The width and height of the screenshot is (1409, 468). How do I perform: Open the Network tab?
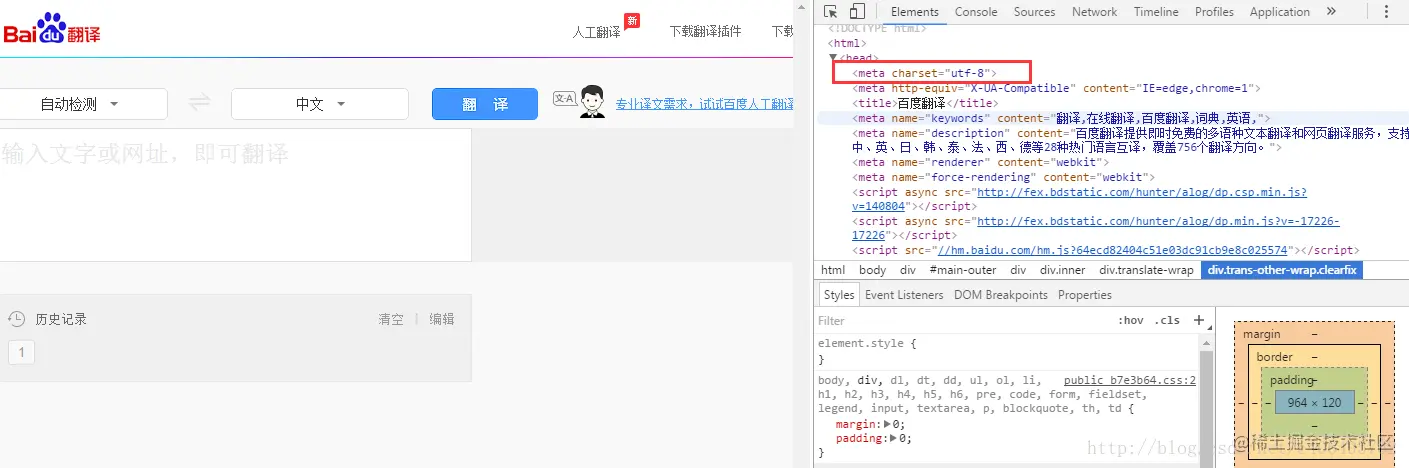click(x=1094, y=12)
